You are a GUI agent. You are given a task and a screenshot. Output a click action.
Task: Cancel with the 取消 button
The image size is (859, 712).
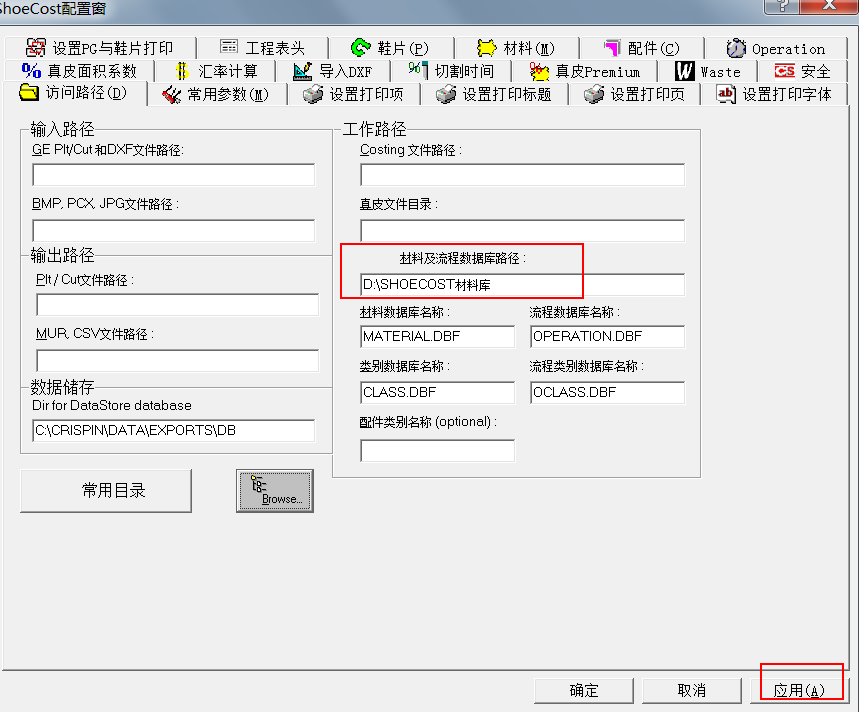(692, 690)
